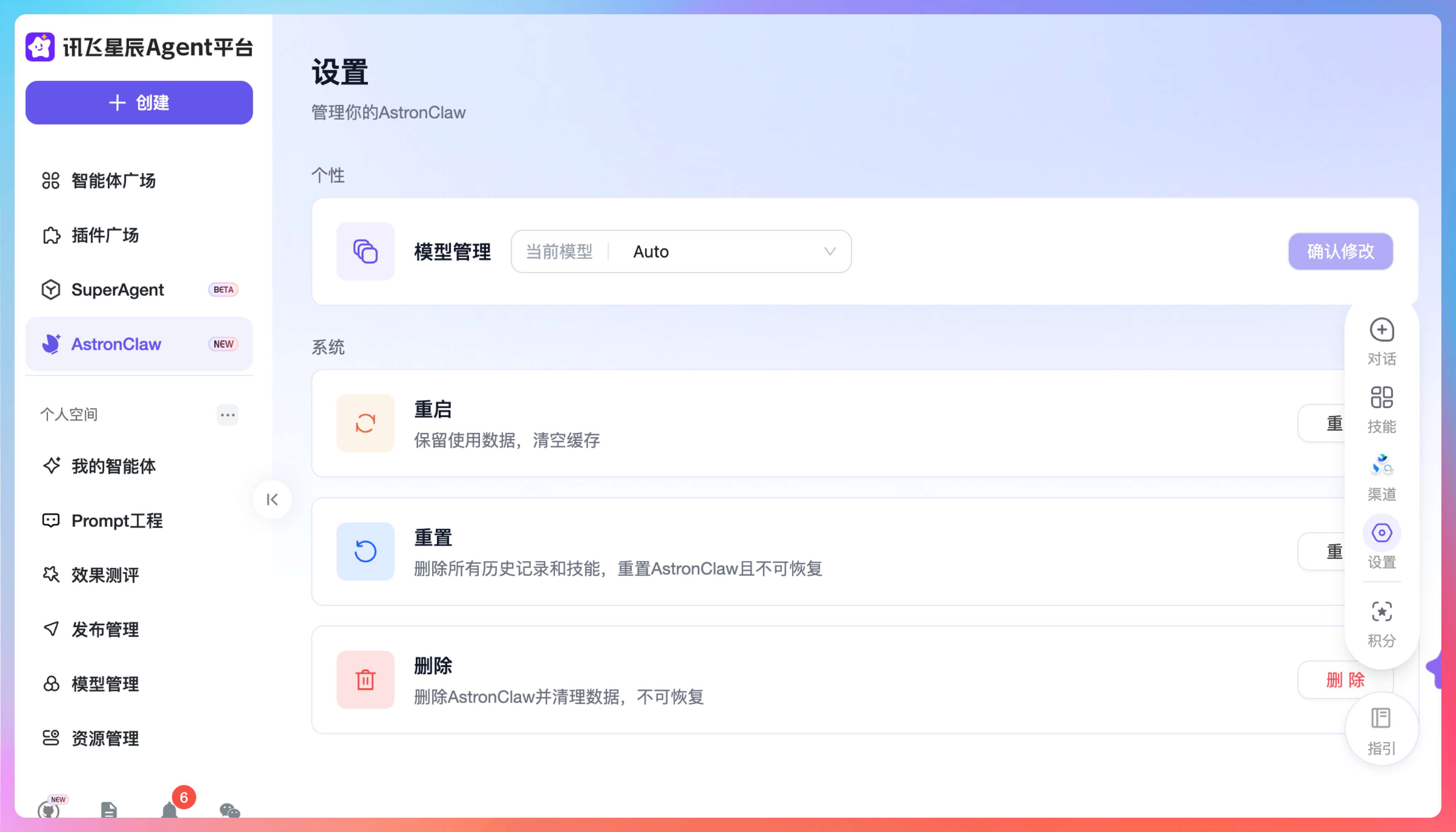This screenshot has width=1456, height=832.
Task: Go to 智能体广场 in sidebar
Action: 113,181
